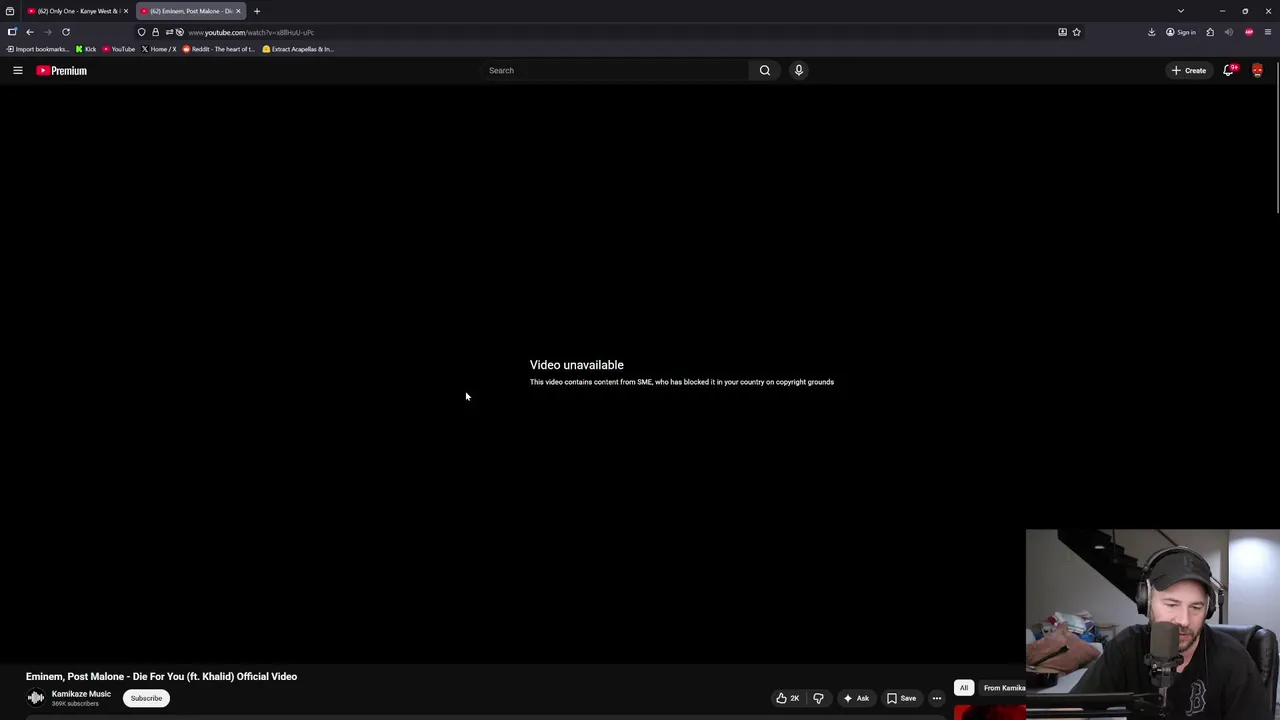Click the Create button
This screenshot has width=1280, height=720.
(1189, 70)
